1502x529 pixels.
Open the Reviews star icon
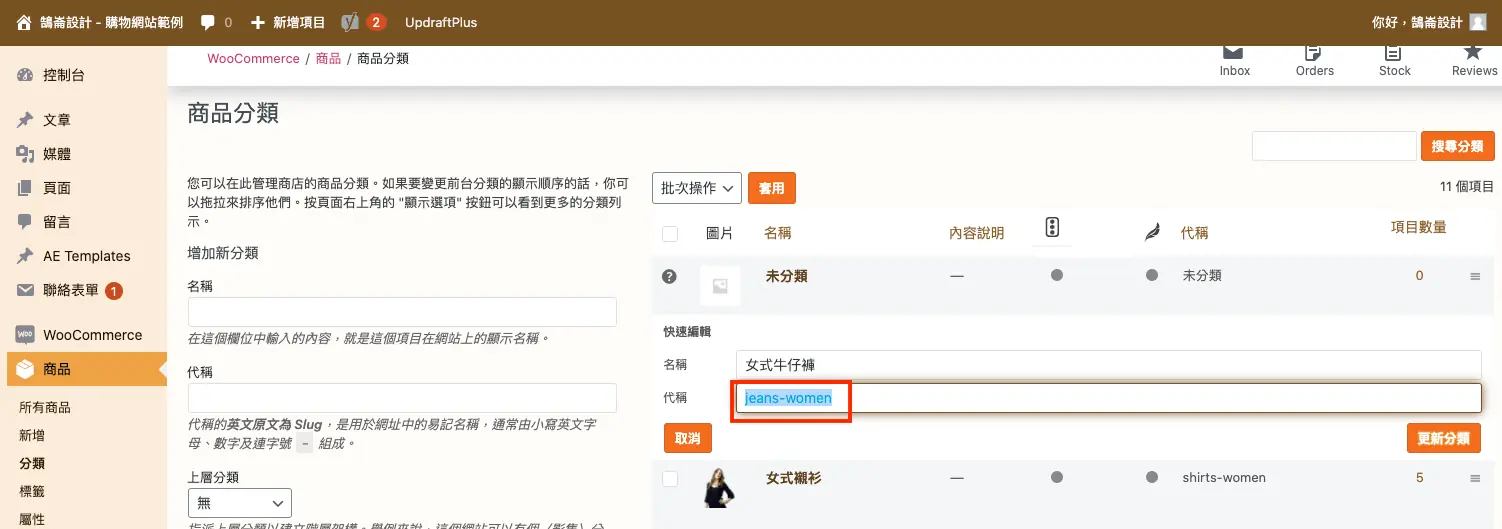point(1473,52)
